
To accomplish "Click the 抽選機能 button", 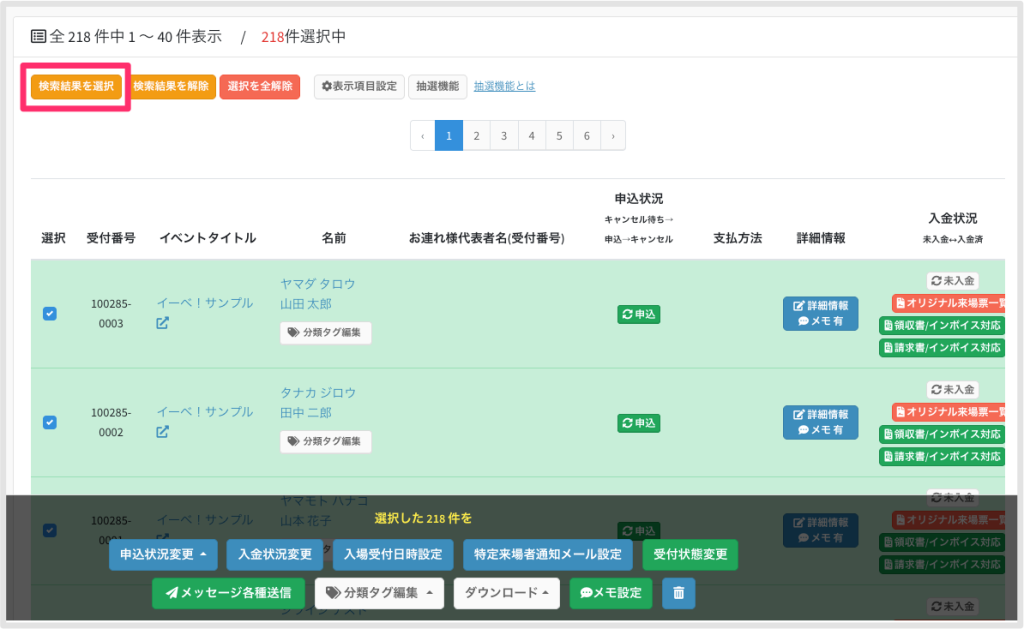I will 438,86.
